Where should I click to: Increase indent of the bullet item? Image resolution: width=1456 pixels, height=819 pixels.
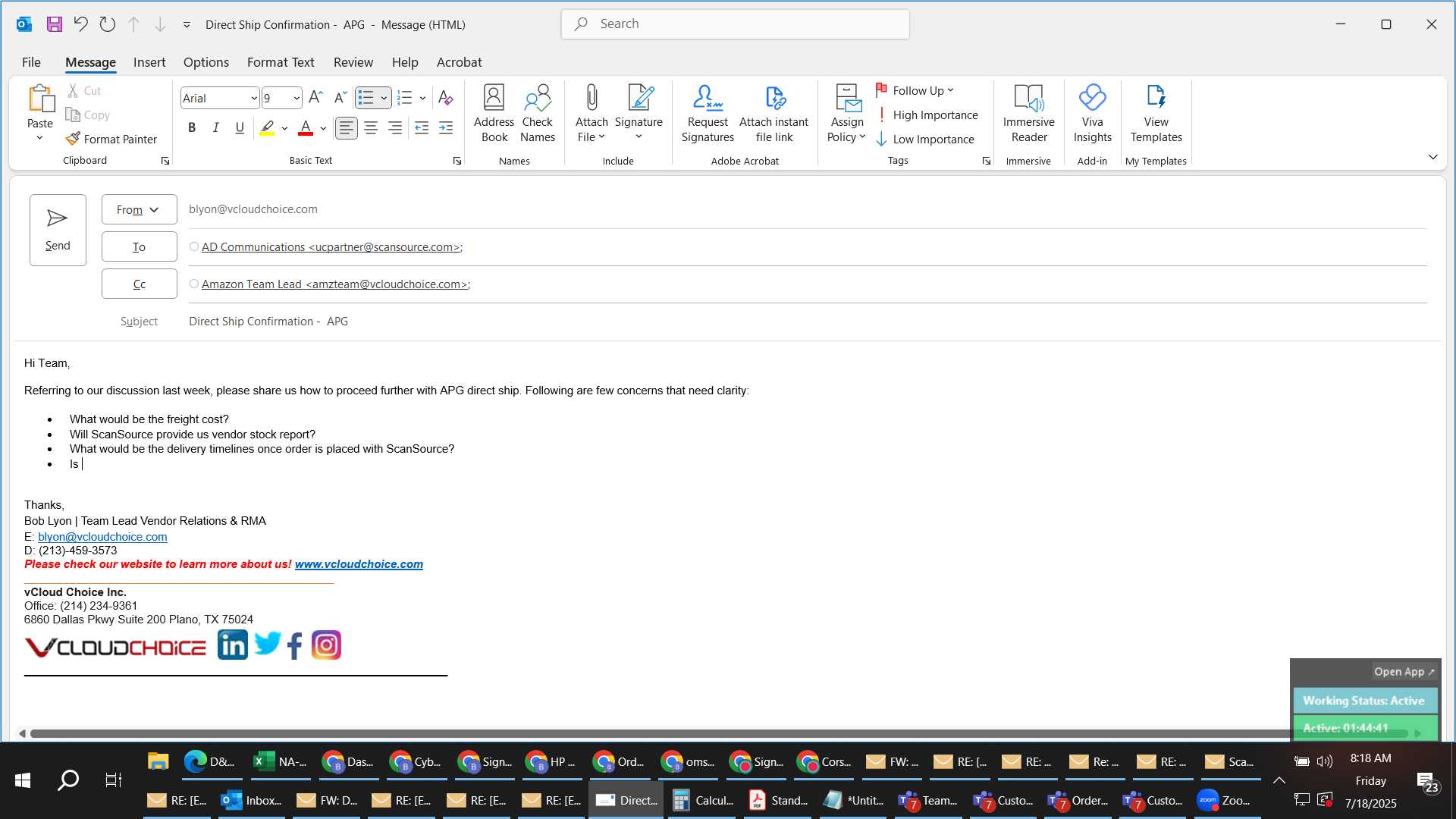click(446, 128)
